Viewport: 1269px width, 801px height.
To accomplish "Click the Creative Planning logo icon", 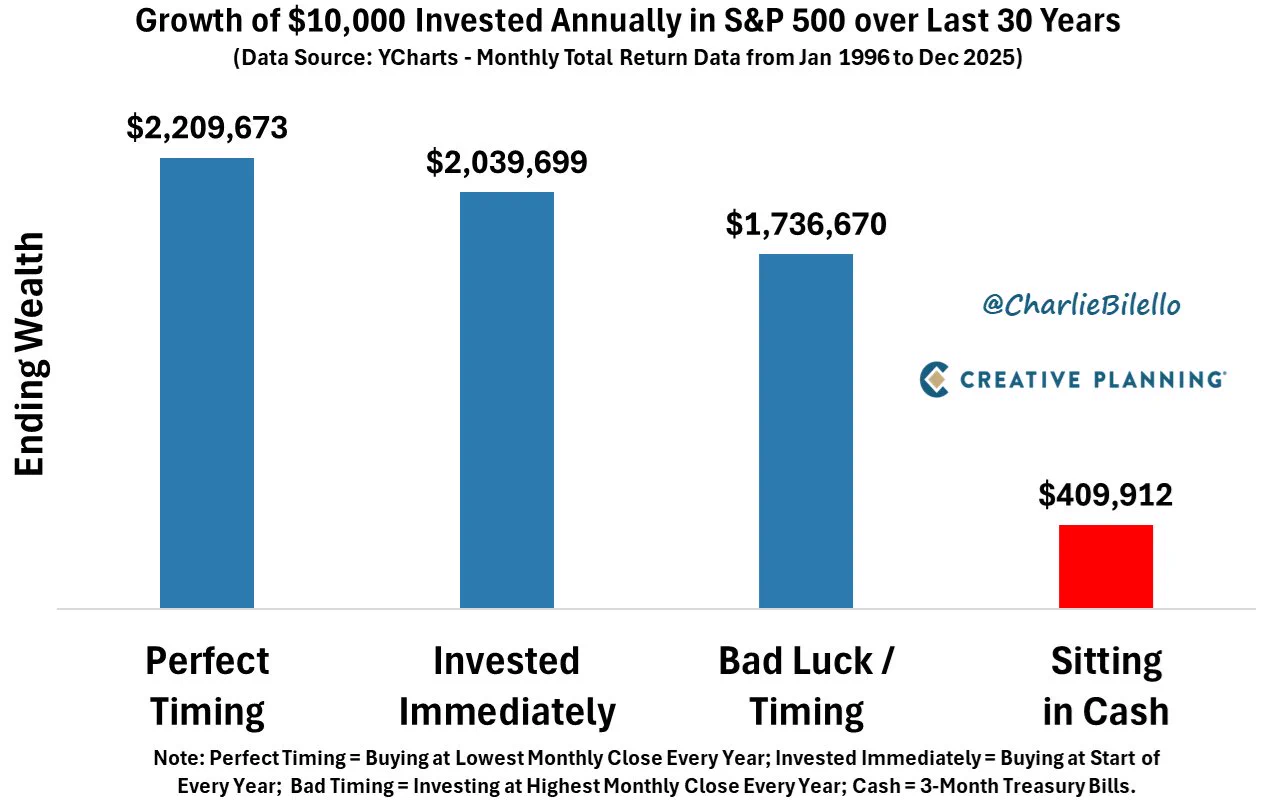I will 934,380.
